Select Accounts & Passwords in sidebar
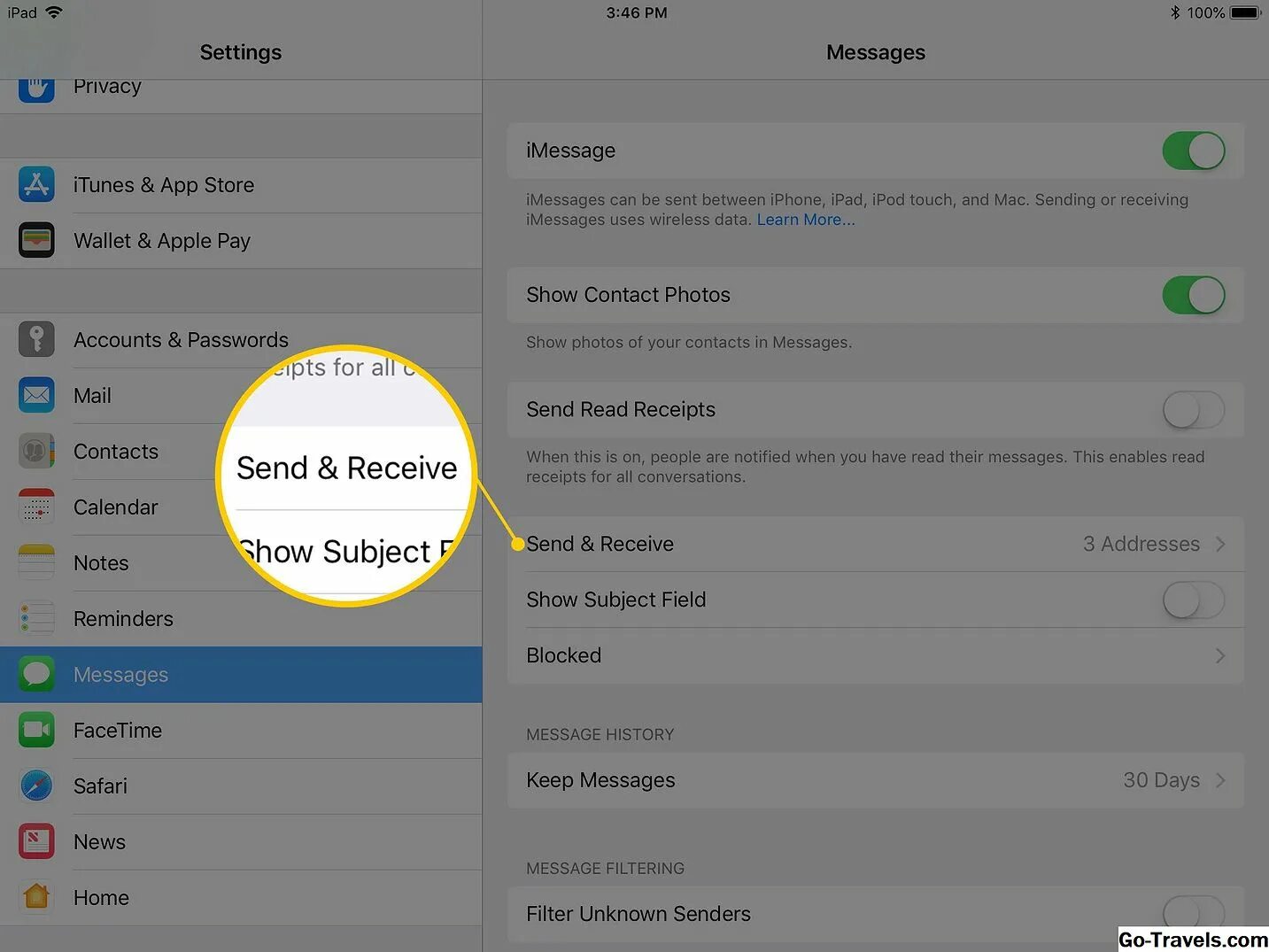 click(x=241, y=340)
